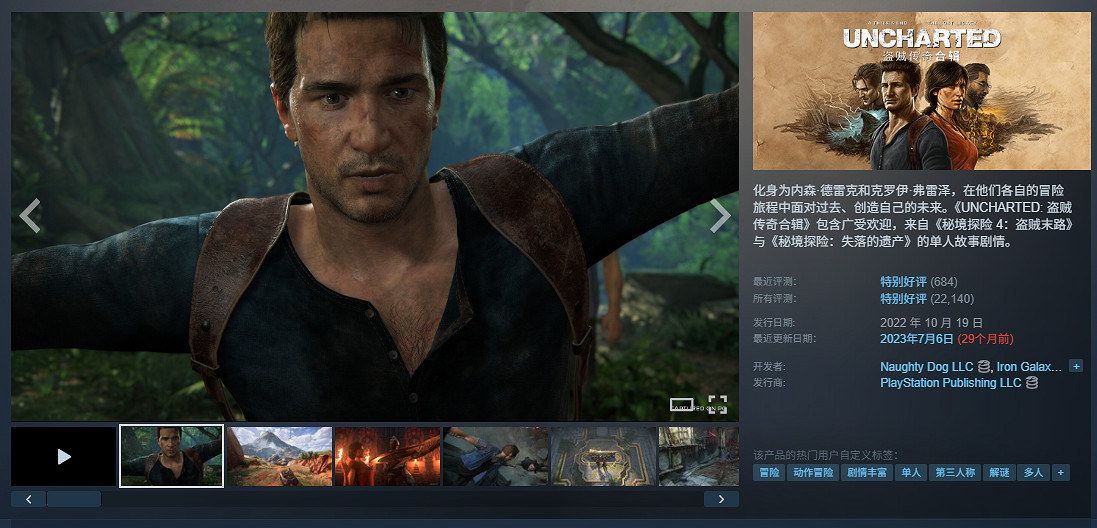Open publisher PlayStation Publishing LLC link
This screenshot has height=528, width=1097.
click(x=950, y=383)
